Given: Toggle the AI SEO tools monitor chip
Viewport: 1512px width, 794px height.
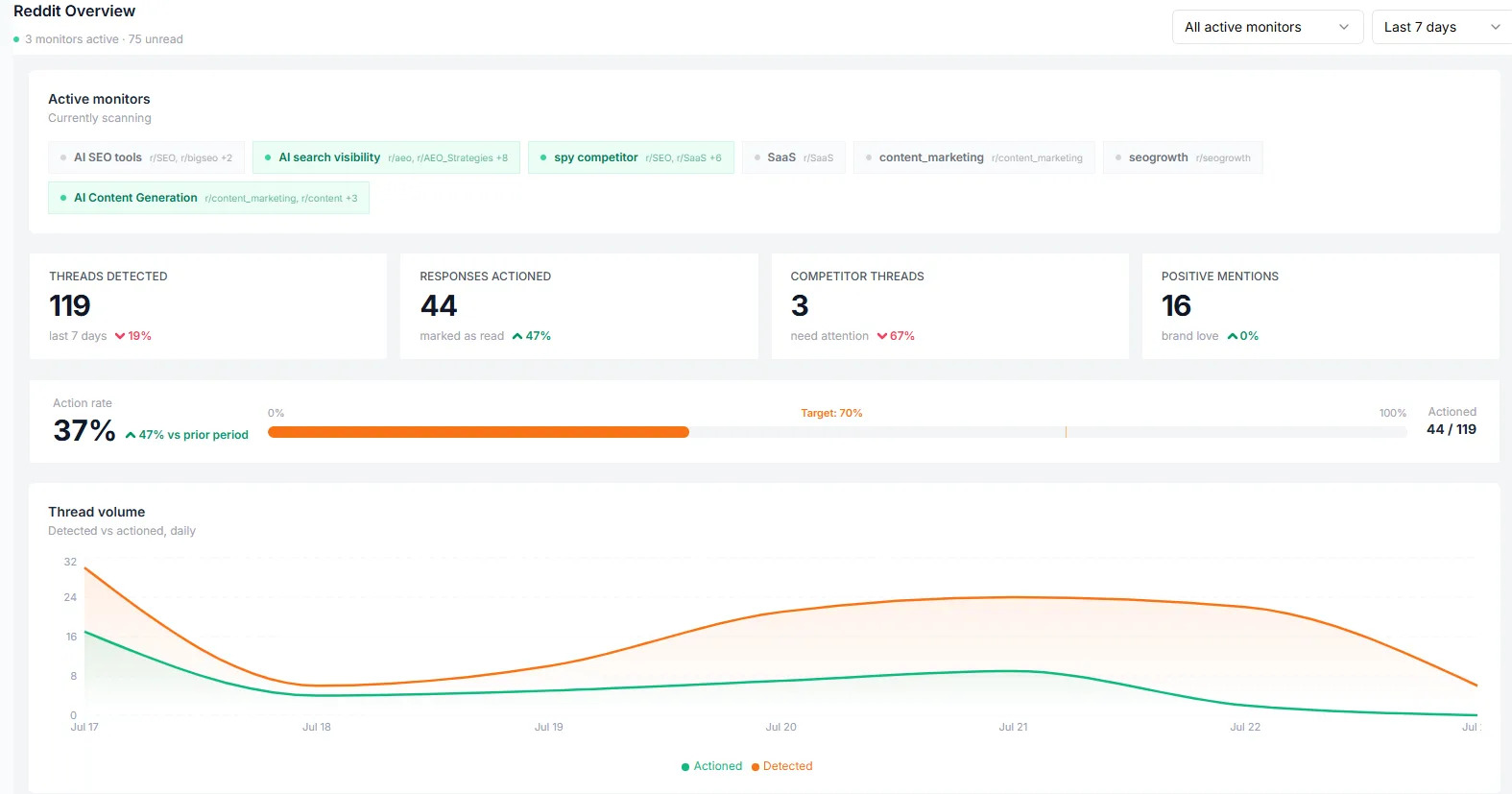Looking at the screenshot, I should point(146,157).
